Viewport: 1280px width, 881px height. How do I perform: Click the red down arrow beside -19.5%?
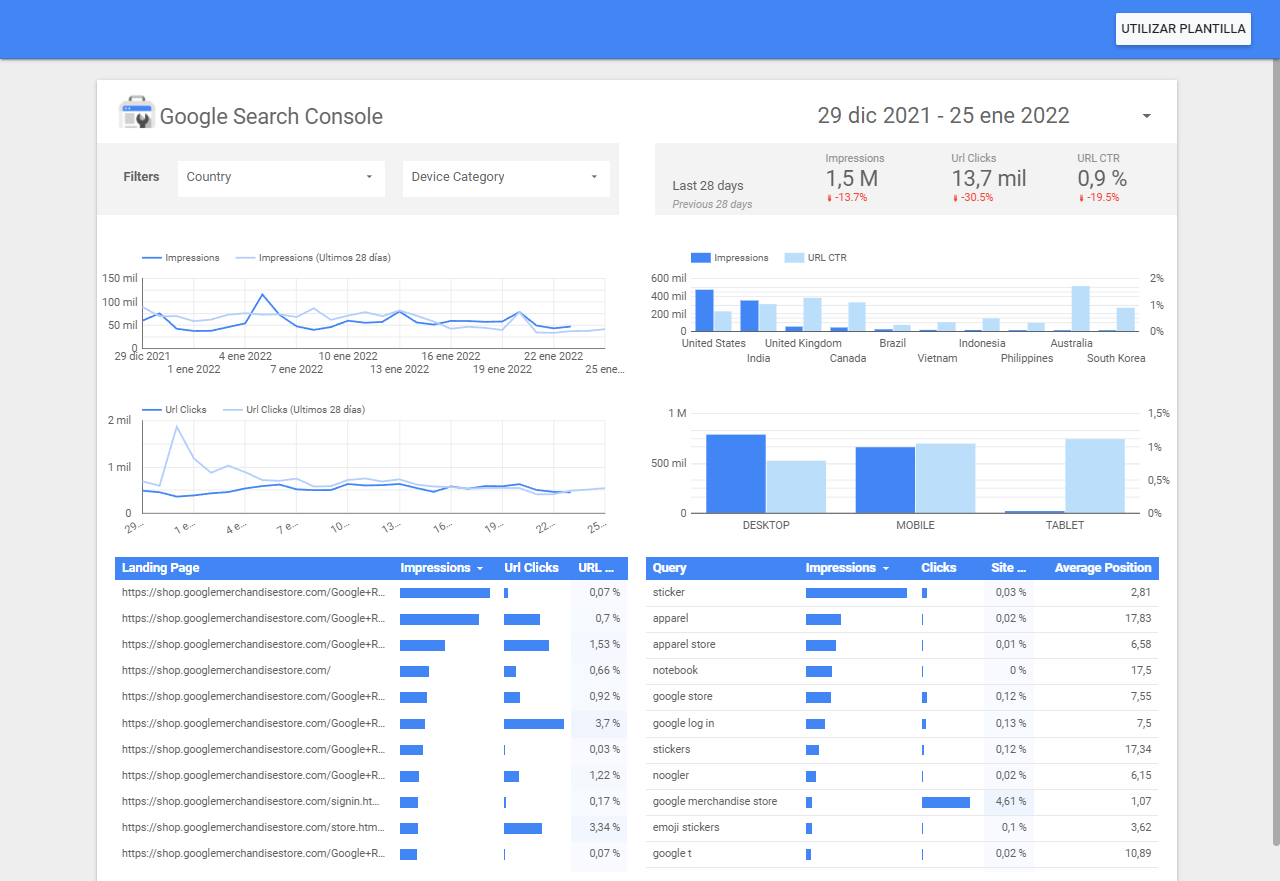[1081, 198]
